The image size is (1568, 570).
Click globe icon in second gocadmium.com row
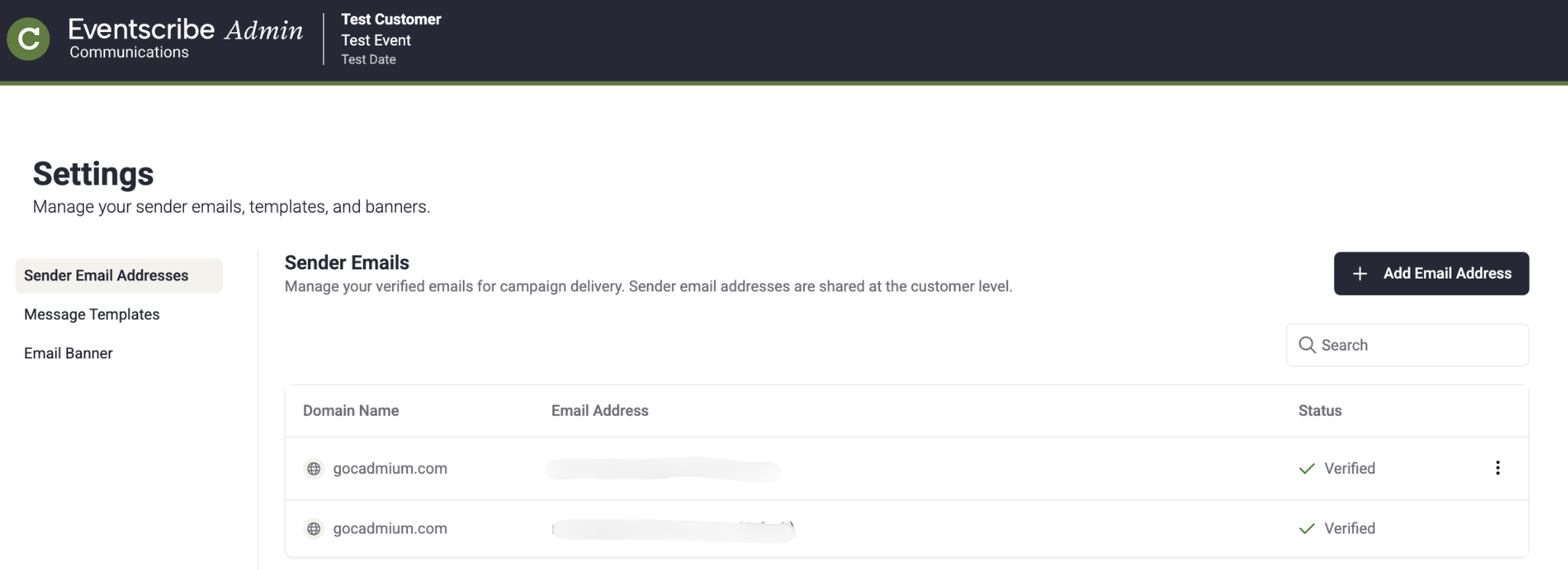click(313, 528)
